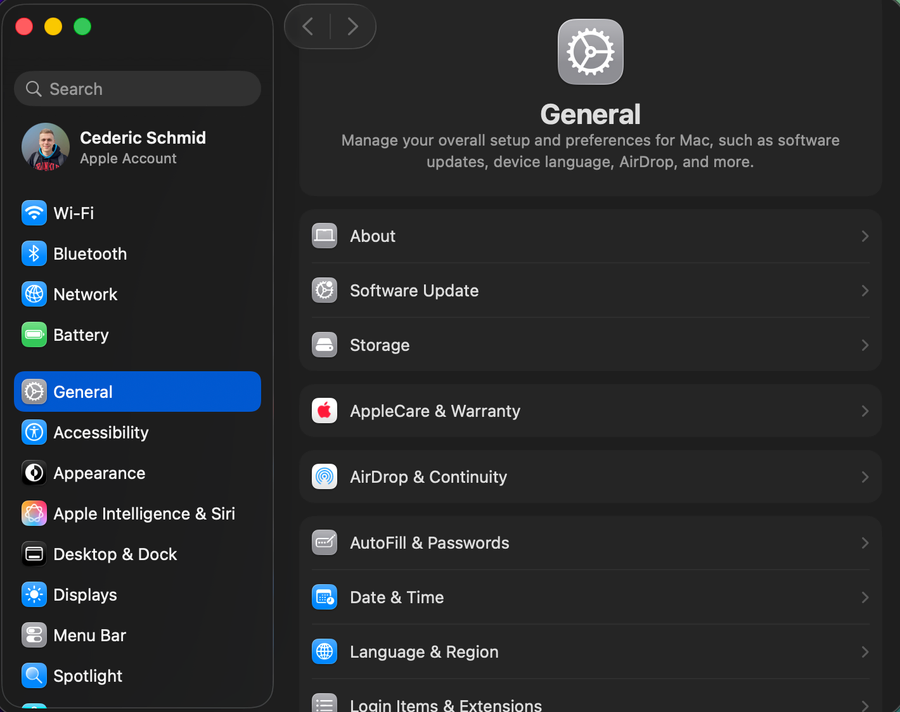This screenshot has height=712, width=900.
Task: Open the Network globe icon
Action: coord(34,294)
